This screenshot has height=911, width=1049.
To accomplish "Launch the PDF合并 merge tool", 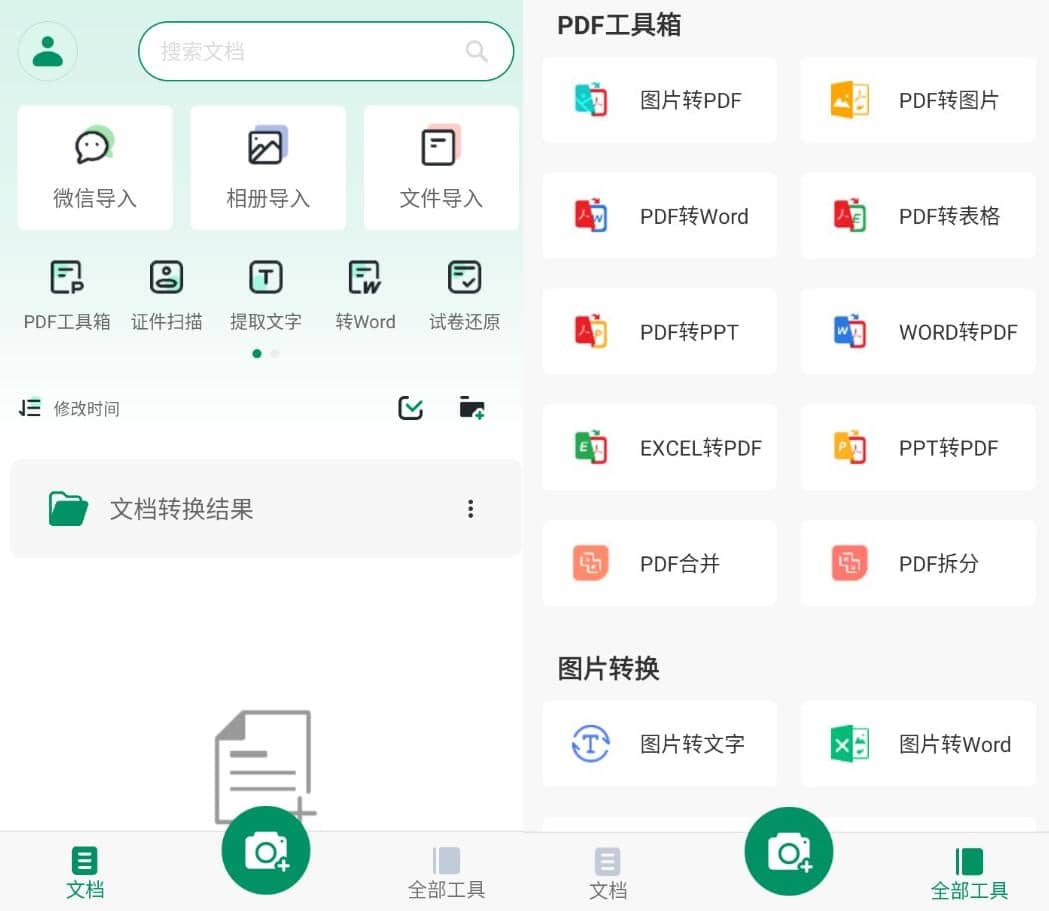I will pos(659,563).
